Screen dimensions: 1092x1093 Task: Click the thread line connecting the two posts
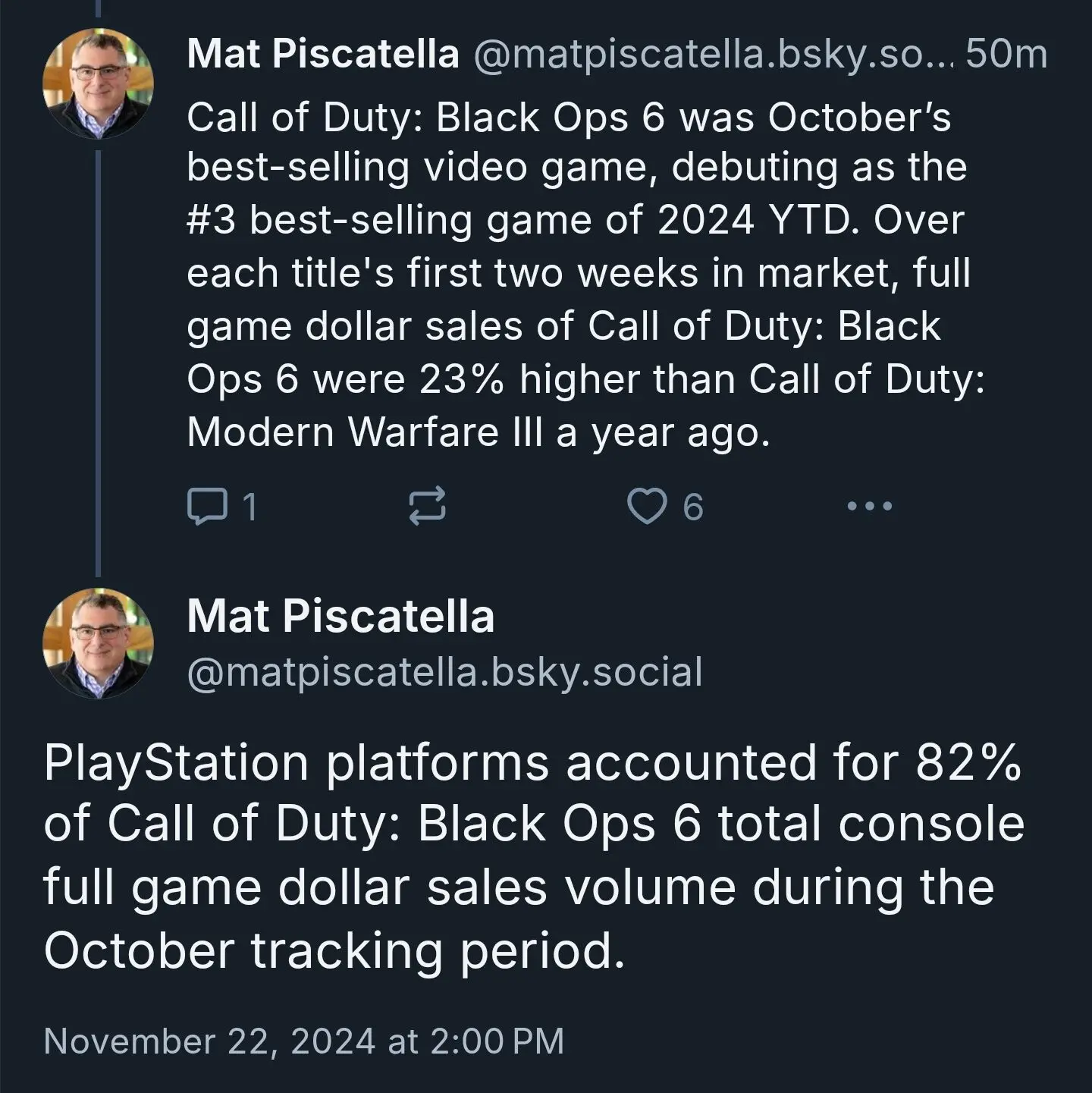tap(98, 363)
